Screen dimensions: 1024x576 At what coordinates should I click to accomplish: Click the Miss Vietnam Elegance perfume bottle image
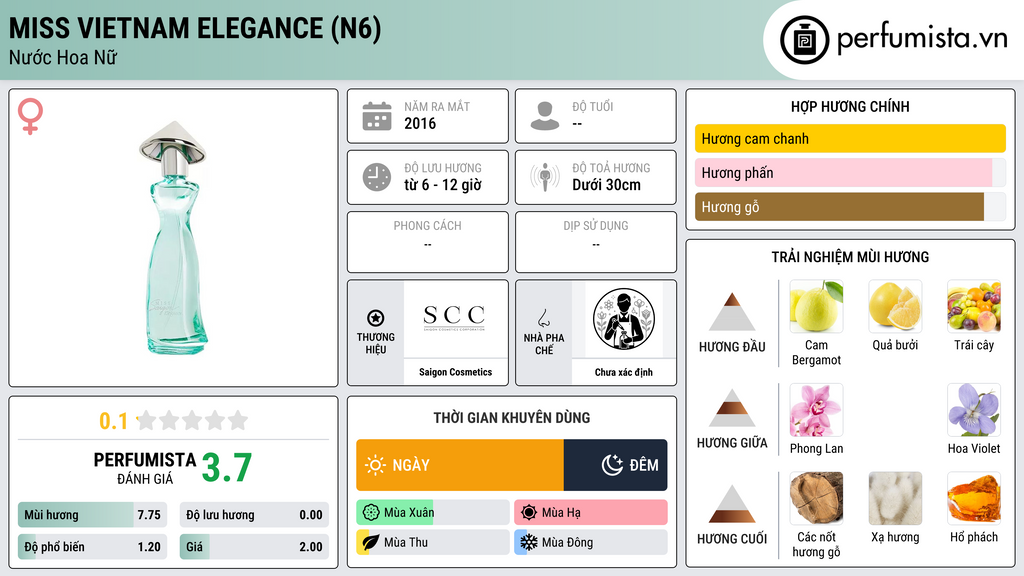click(172, 238)
